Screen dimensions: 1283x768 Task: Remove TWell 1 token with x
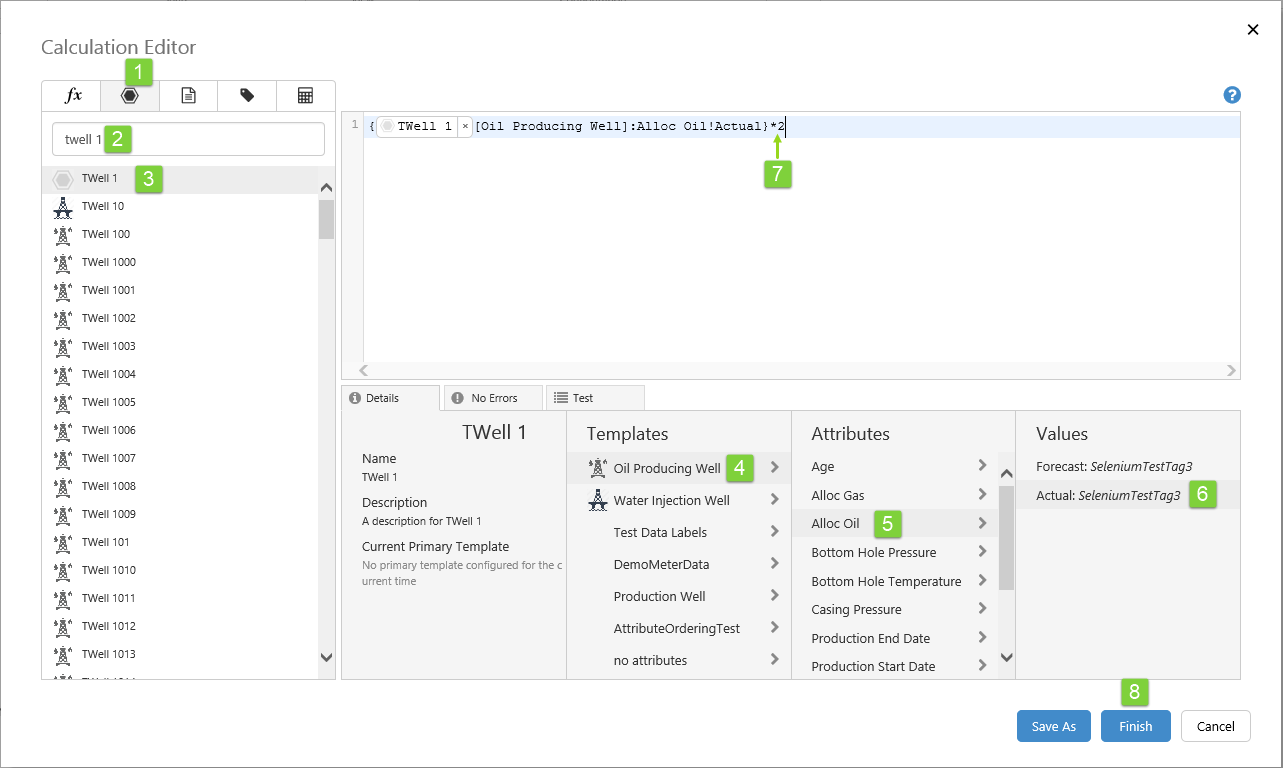465,127
